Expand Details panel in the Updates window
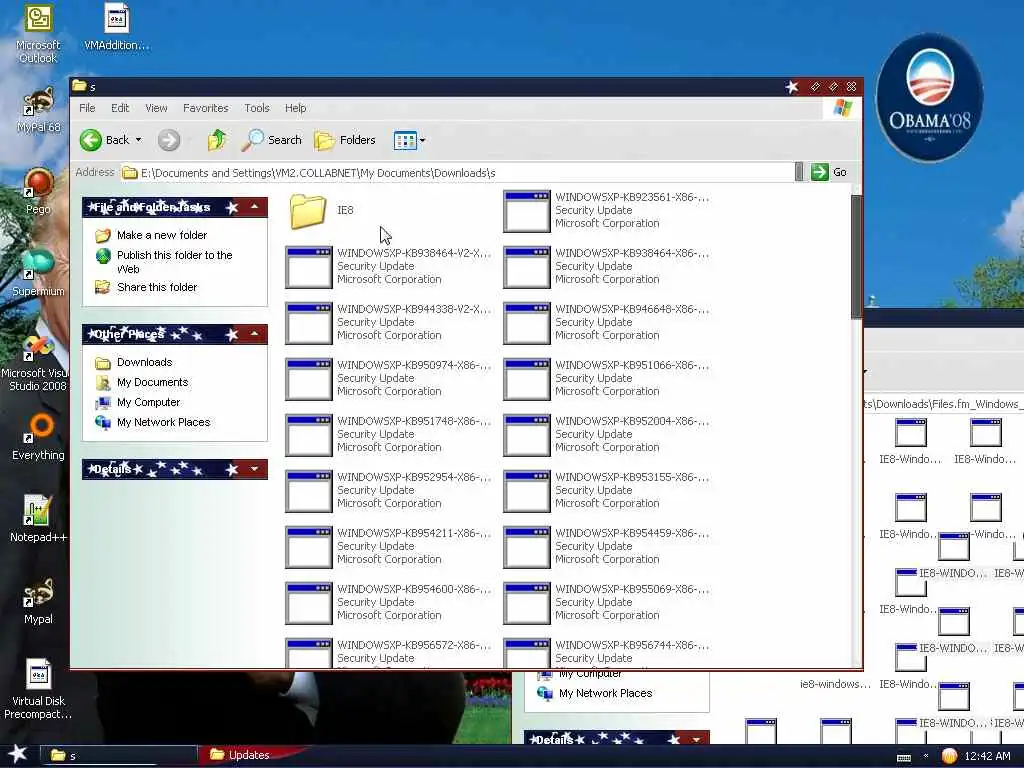The image size is (1024, 768). click(696, 739)
